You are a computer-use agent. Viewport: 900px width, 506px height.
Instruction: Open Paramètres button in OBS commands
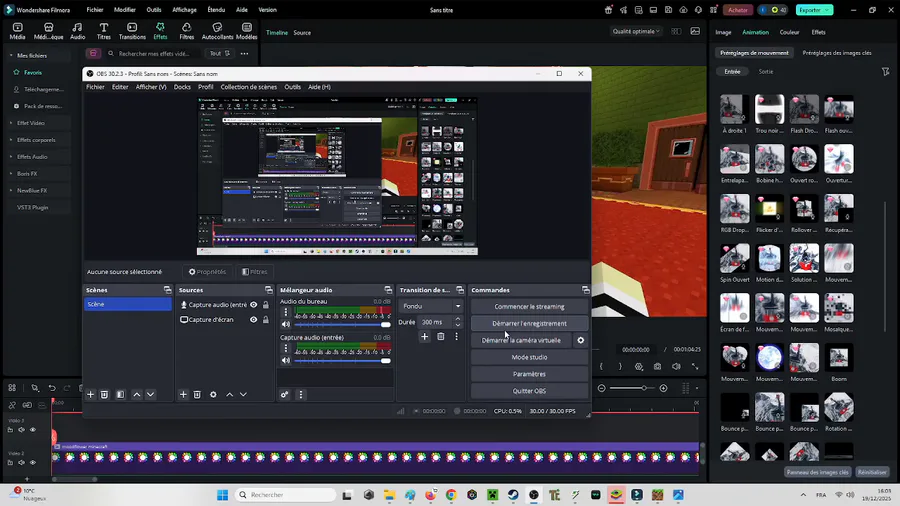click(529, 374)
